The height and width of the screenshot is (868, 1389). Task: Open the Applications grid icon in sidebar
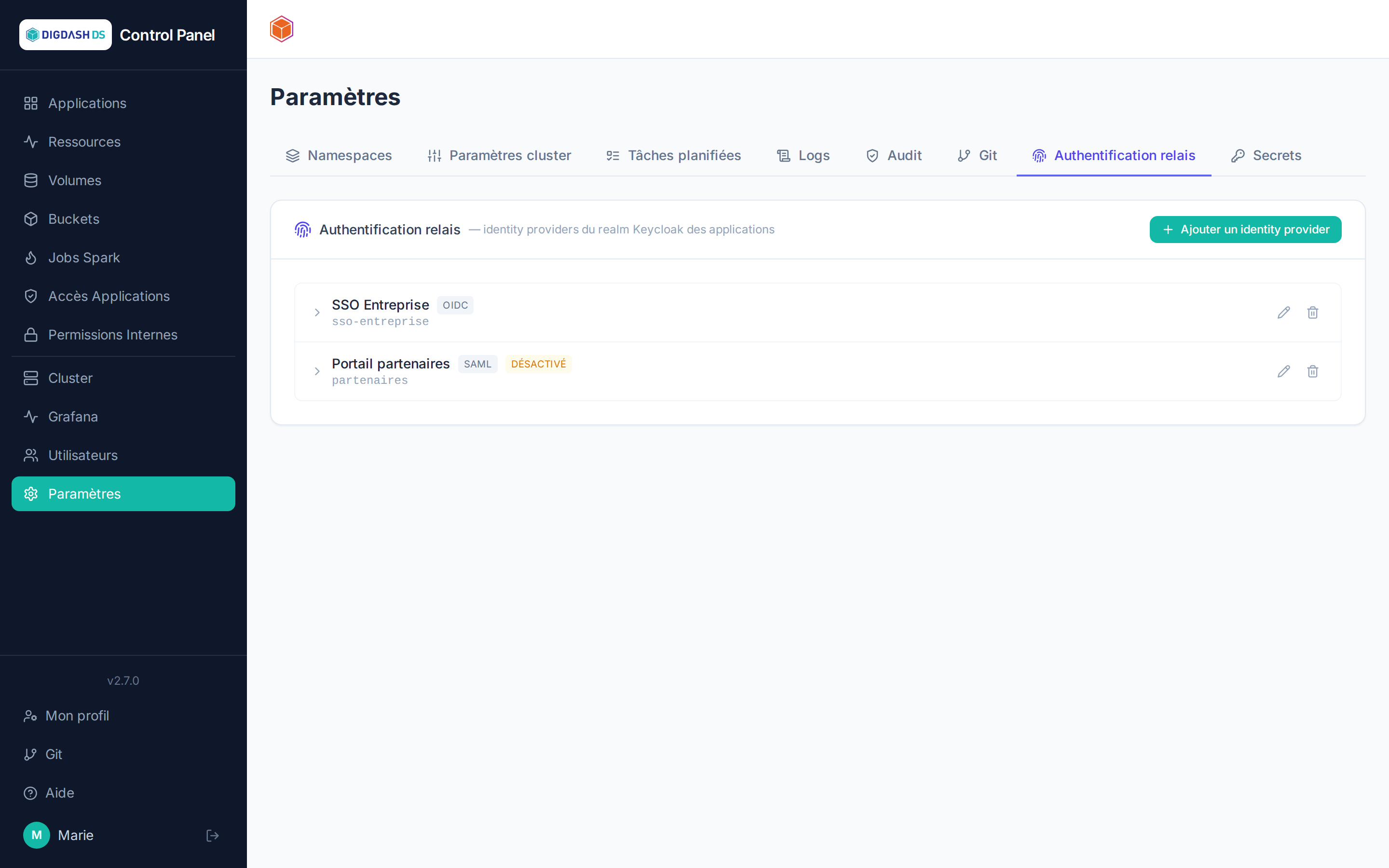click(x=31, y=103)
